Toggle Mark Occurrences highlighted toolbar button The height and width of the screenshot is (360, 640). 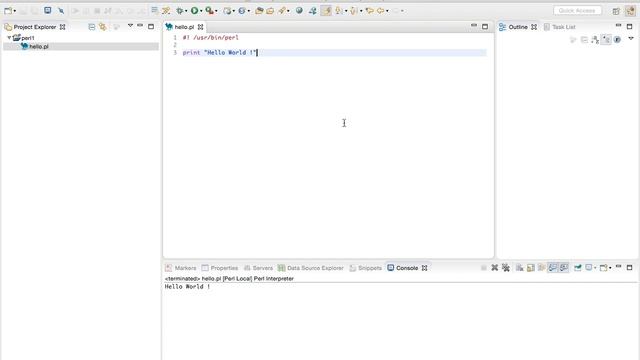[326, 11]
